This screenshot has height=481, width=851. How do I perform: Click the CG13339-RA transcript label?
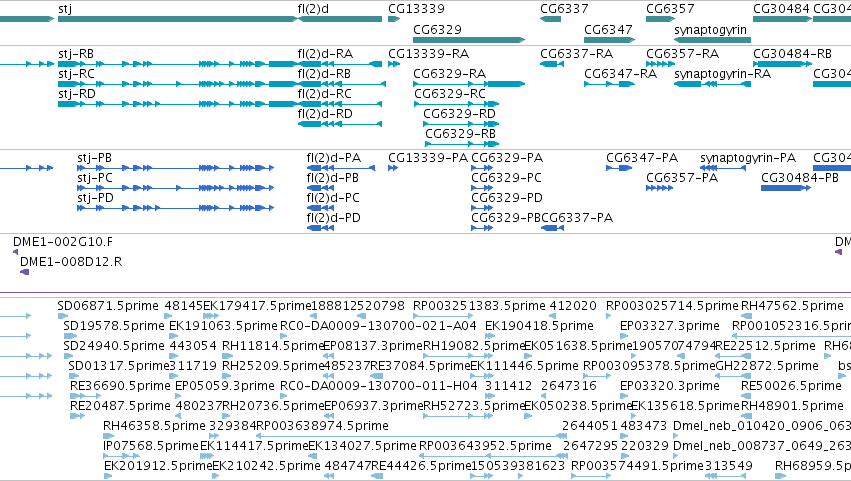[429, 54]
